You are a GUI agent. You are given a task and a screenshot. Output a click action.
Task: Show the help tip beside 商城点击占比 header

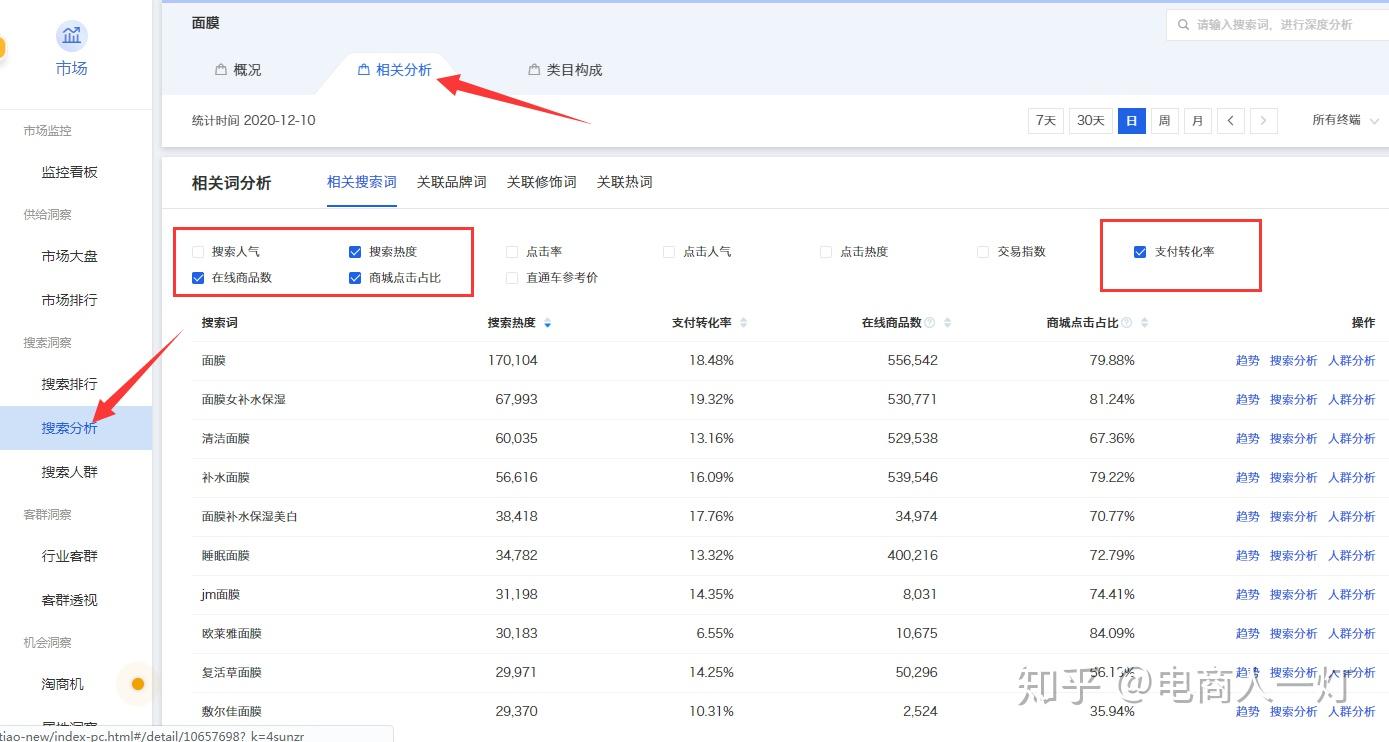[1127, 323]
